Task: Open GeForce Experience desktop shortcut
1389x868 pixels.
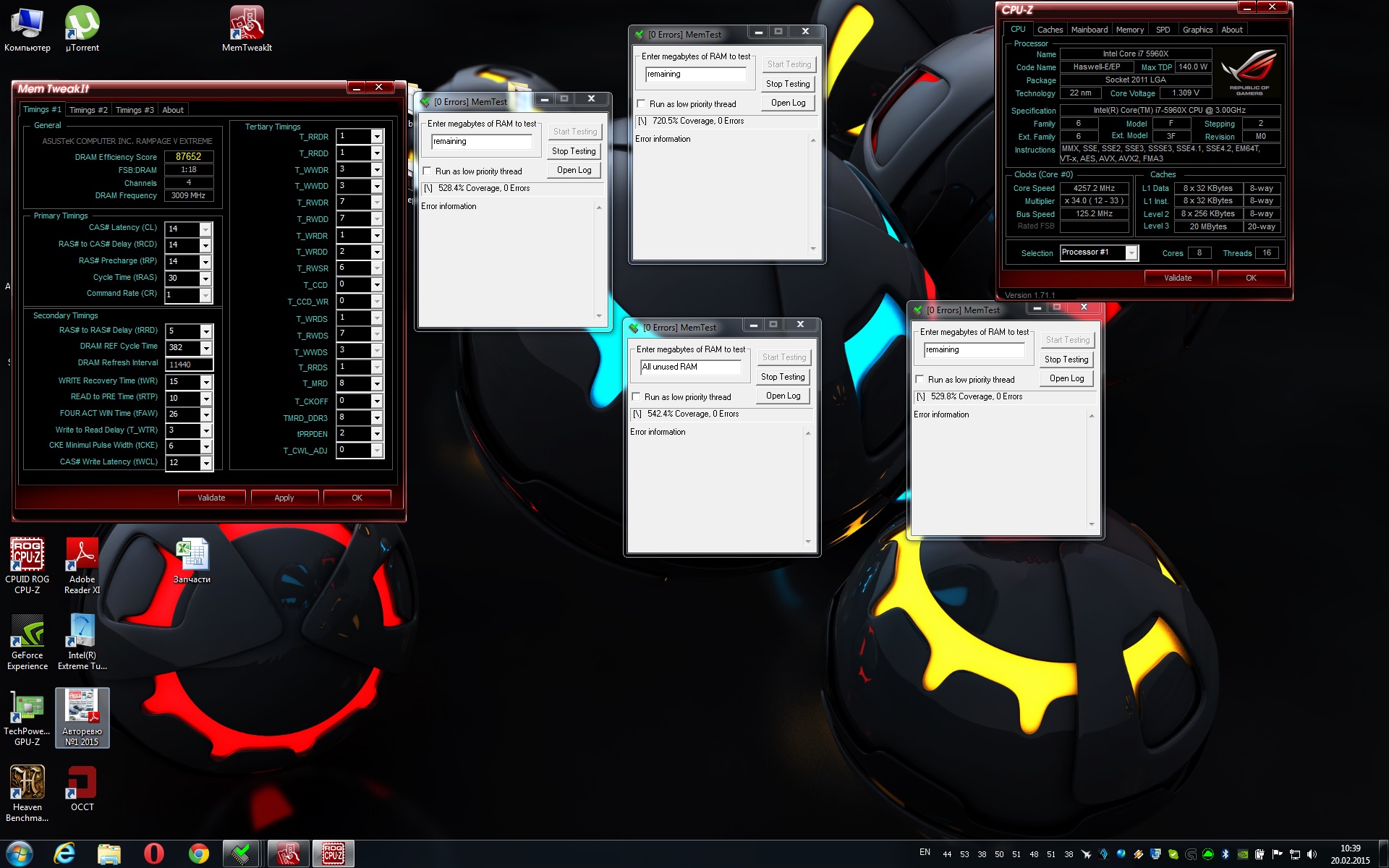Action: click(x=27, y=631)
